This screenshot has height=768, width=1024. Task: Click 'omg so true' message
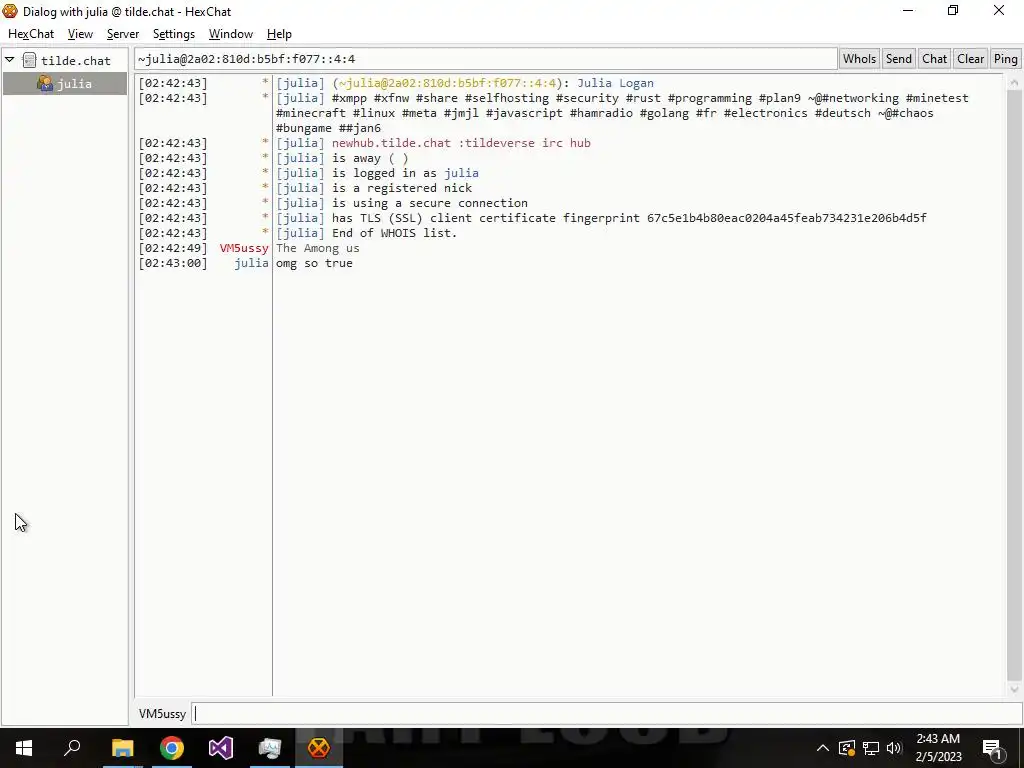click(x=314, y=263)
